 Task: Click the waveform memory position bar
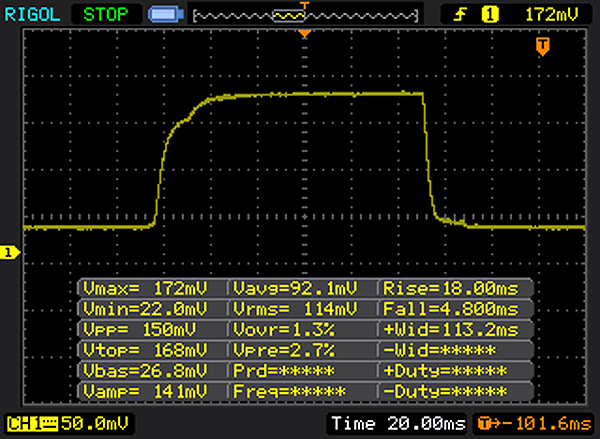tap(305, 16)
